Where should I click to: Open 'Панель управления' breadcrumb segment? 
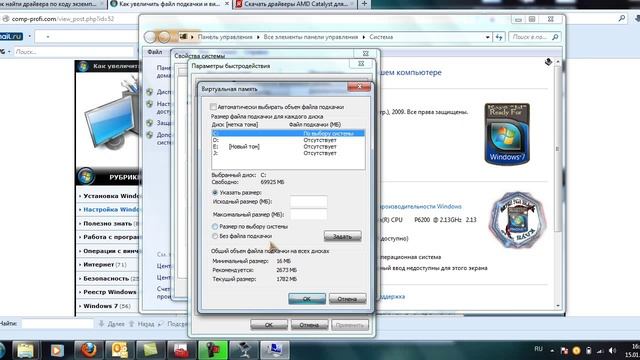point(225,37)
